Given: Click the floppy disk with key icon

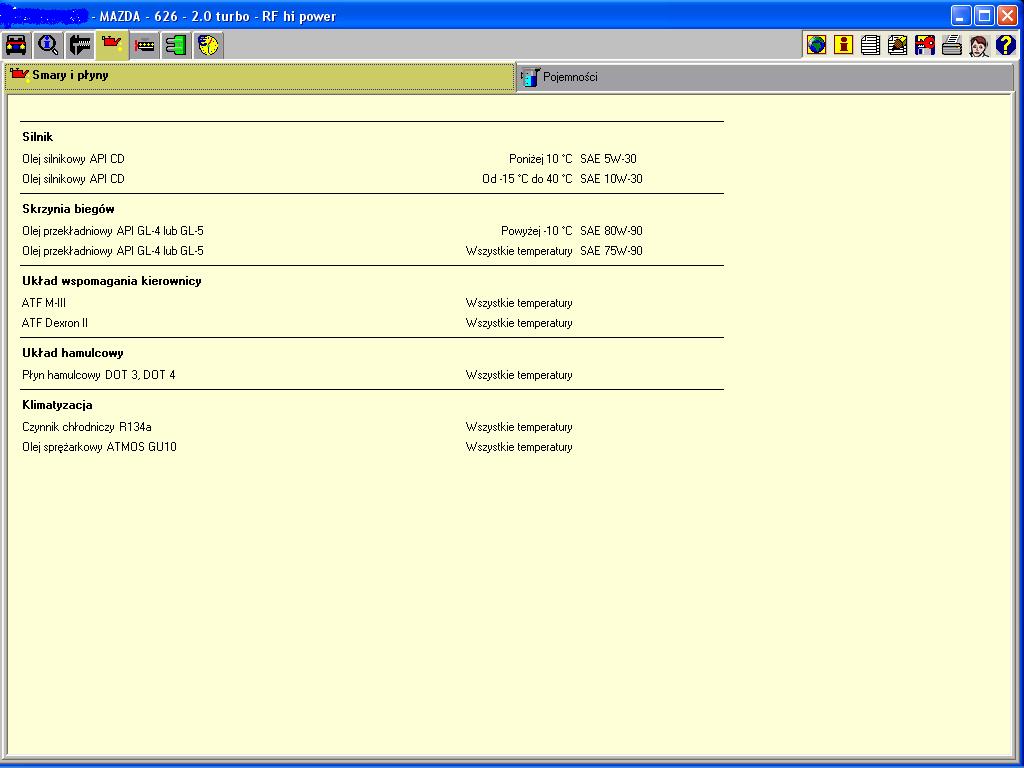Looking at the screenshot, I should (x=925, y=45).
